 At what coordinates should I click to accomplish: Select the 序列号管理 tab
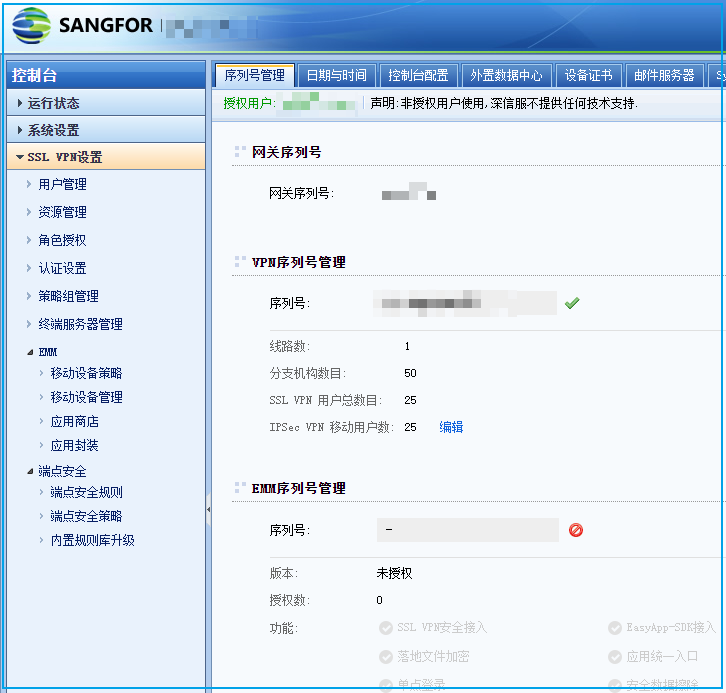254,75
